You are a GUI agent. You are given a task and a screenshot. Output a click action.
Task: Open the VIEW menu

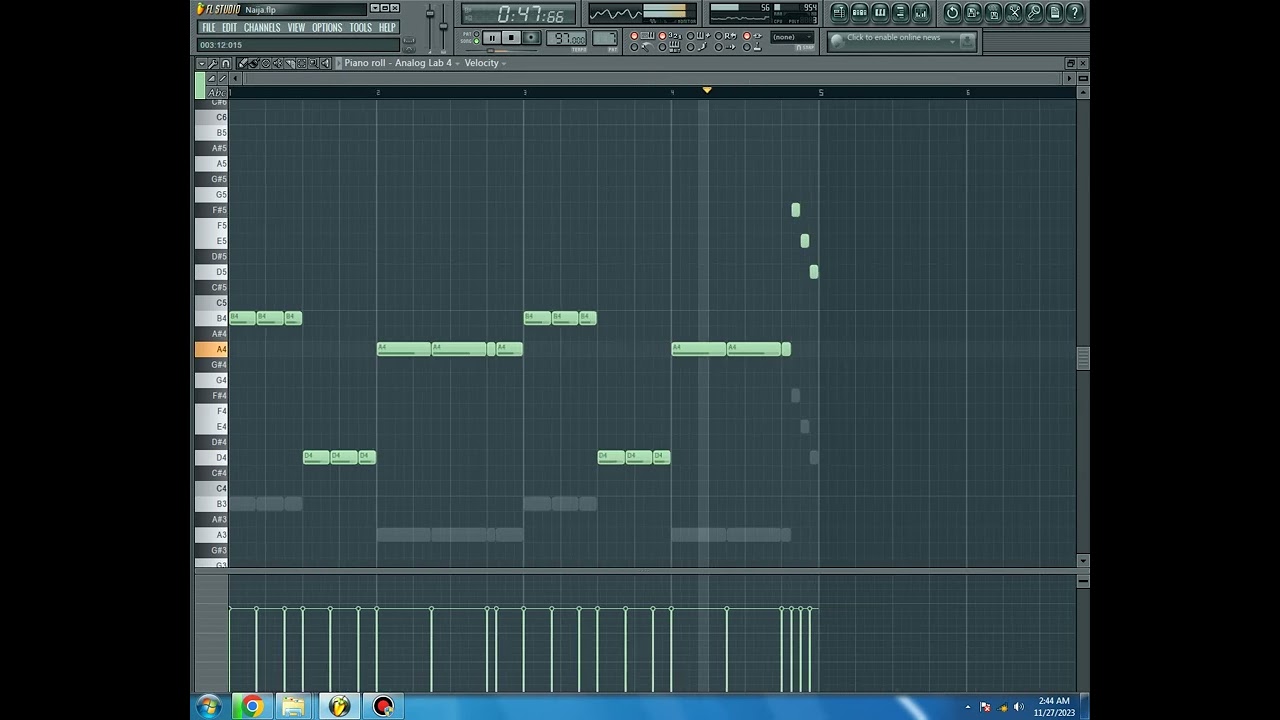[x=296, y=27]
